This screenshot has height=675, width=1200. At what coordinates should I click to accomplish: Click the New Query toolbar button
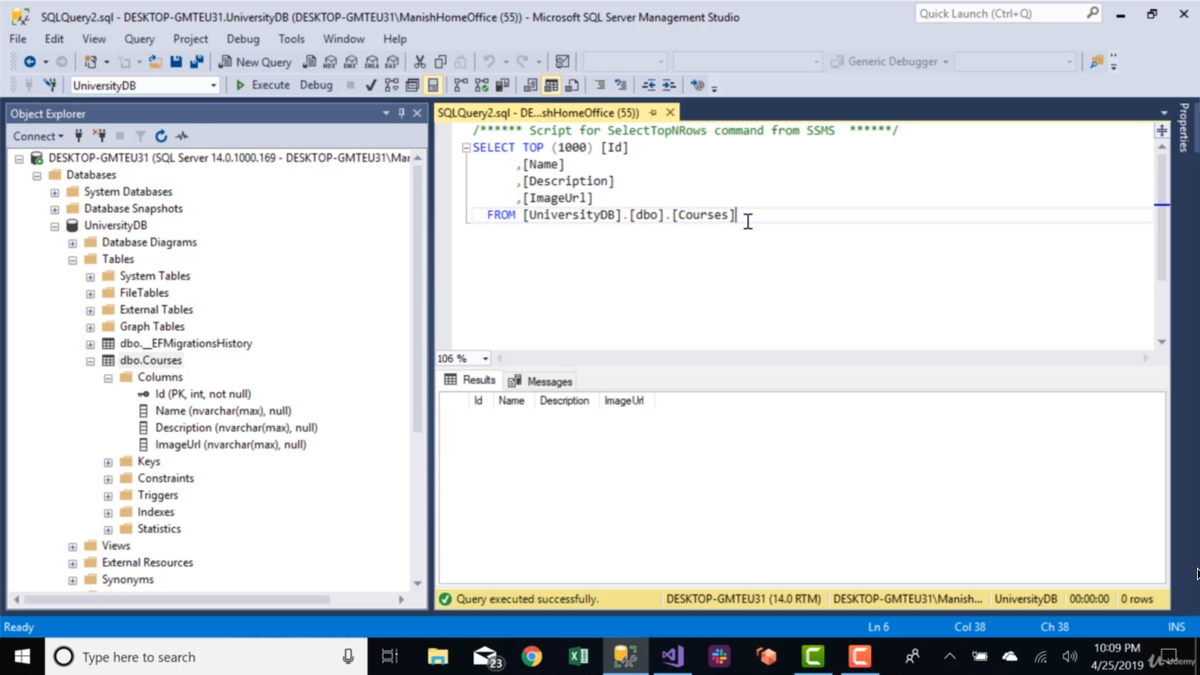pos(255,62)
